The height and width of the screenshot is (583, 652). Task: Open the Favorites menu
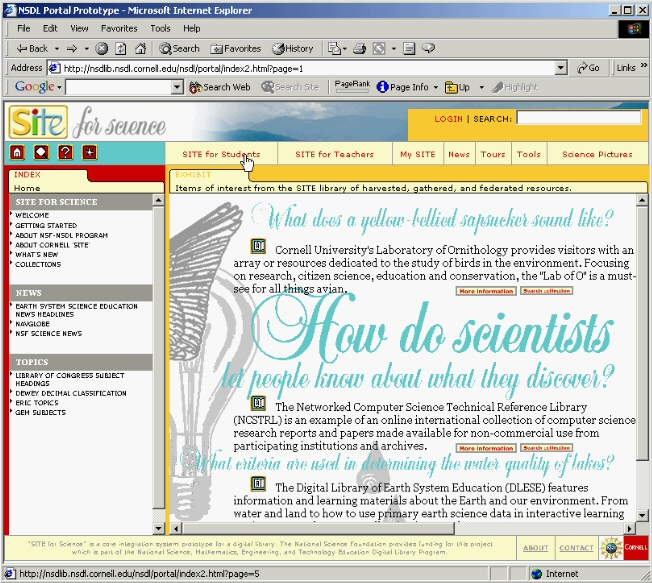pyautogui.click(x=119, y=28)
